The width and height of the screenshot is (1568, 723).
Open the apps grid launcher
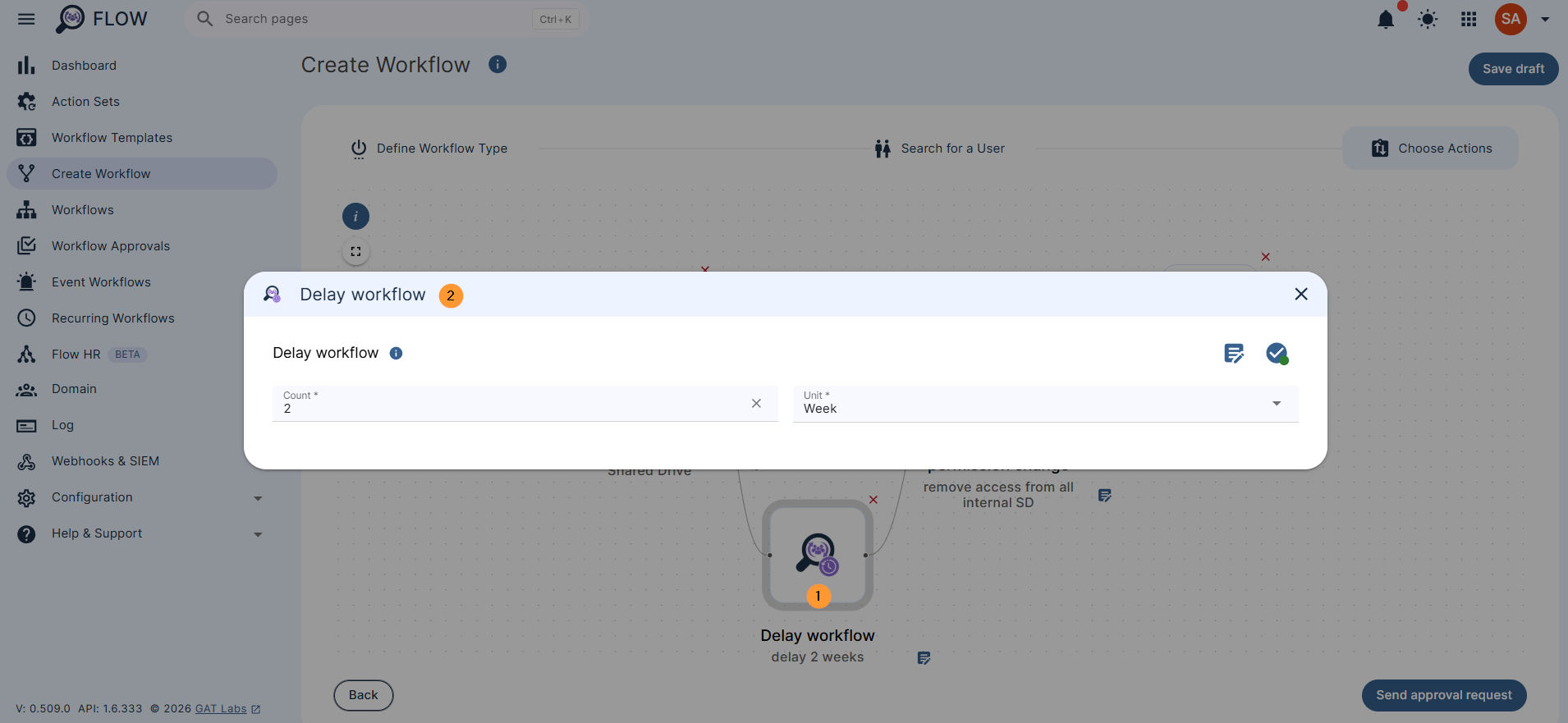click(x=1469, y=19)
